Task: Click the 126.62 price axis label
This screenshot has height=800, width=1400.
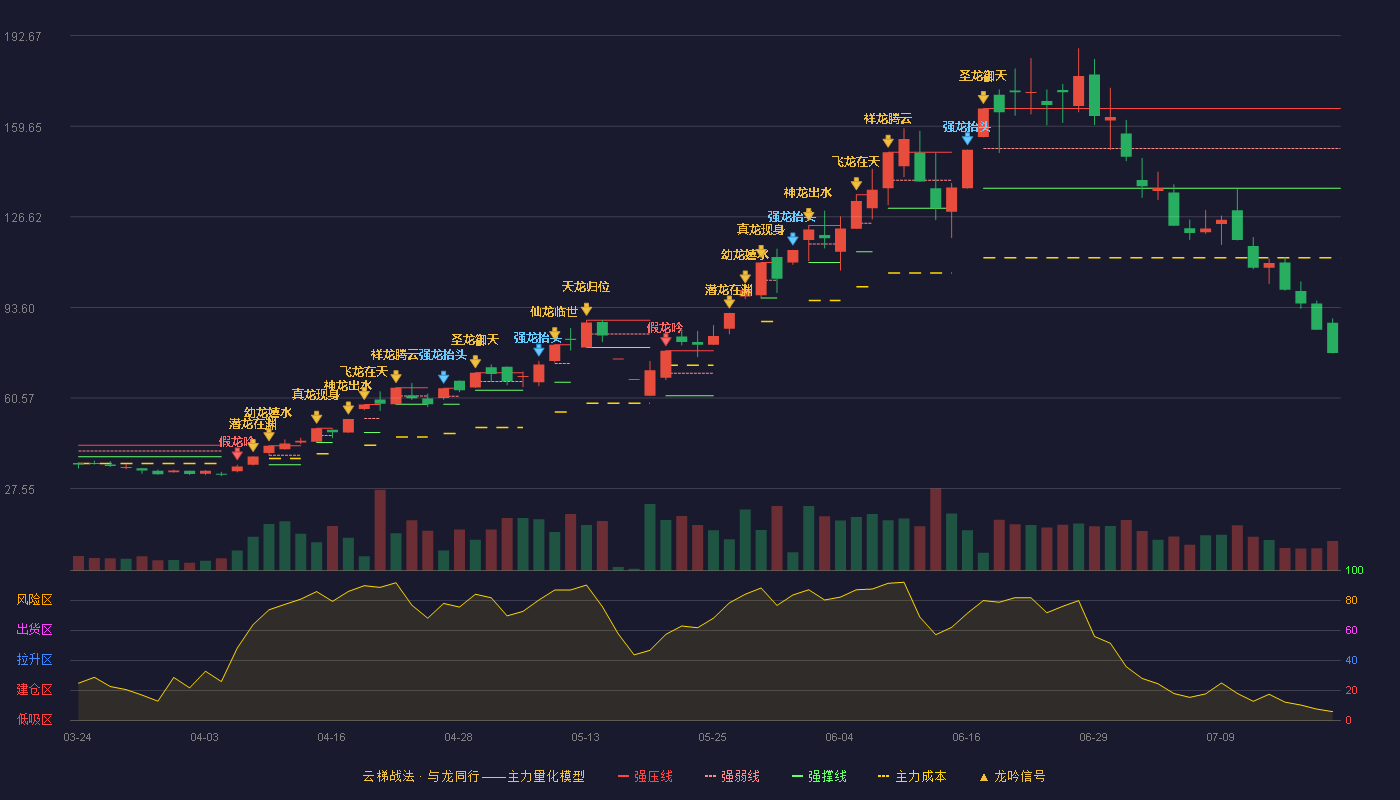Action: 22,218
